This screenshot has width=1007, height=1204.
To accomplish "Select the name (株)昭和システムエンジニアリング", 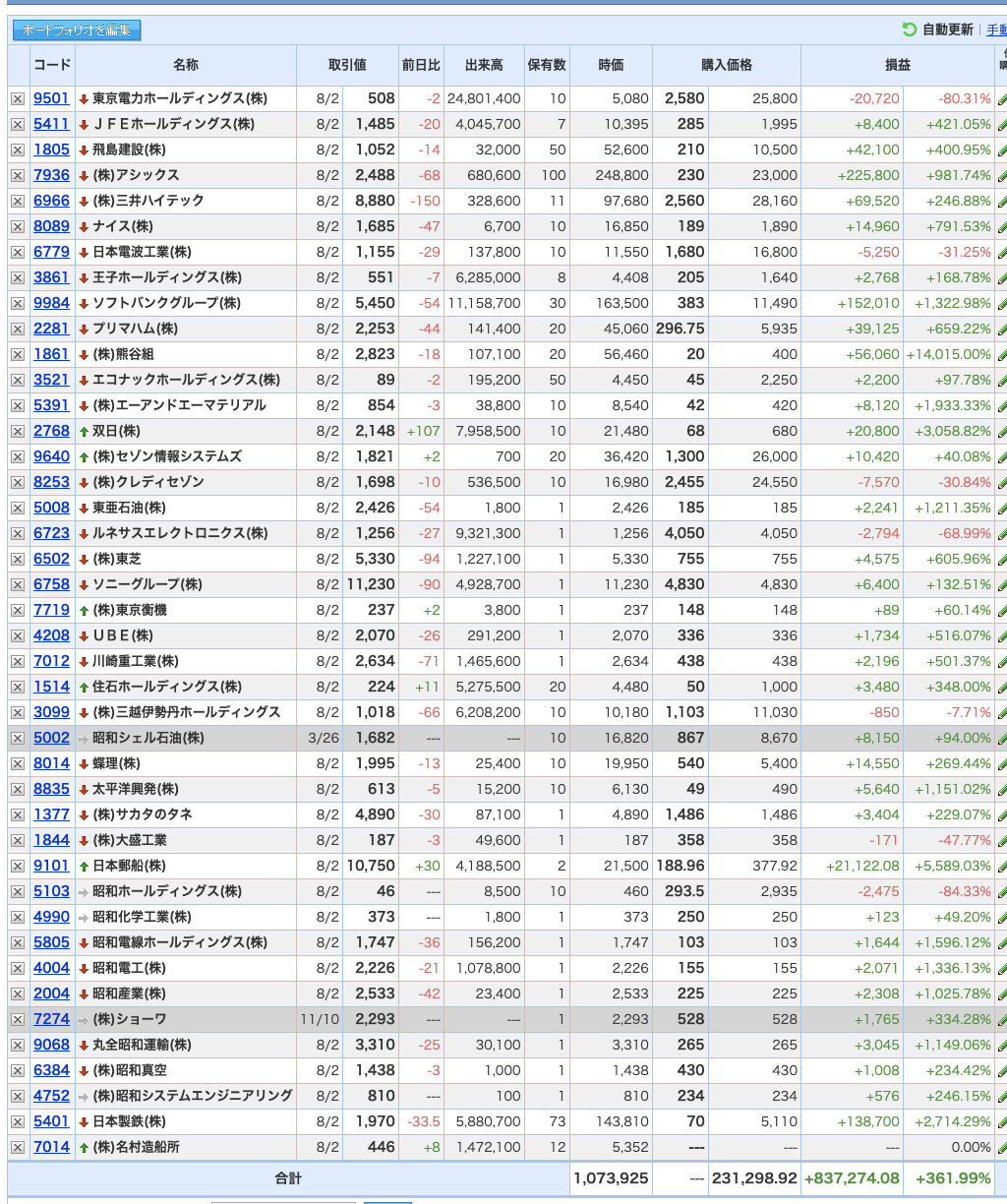I will pyautogui.click(x=193, y=1096).
